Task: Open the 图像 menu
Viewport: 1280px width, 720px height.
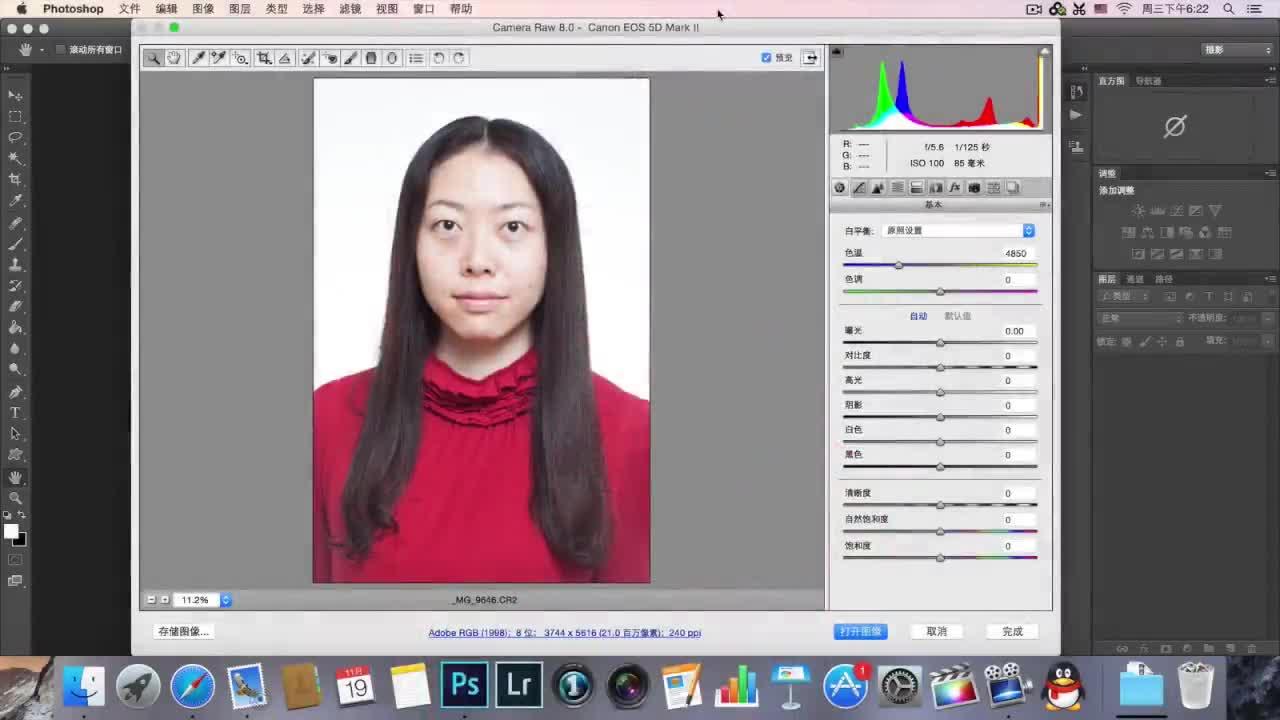Action: (x=203, y=9)
